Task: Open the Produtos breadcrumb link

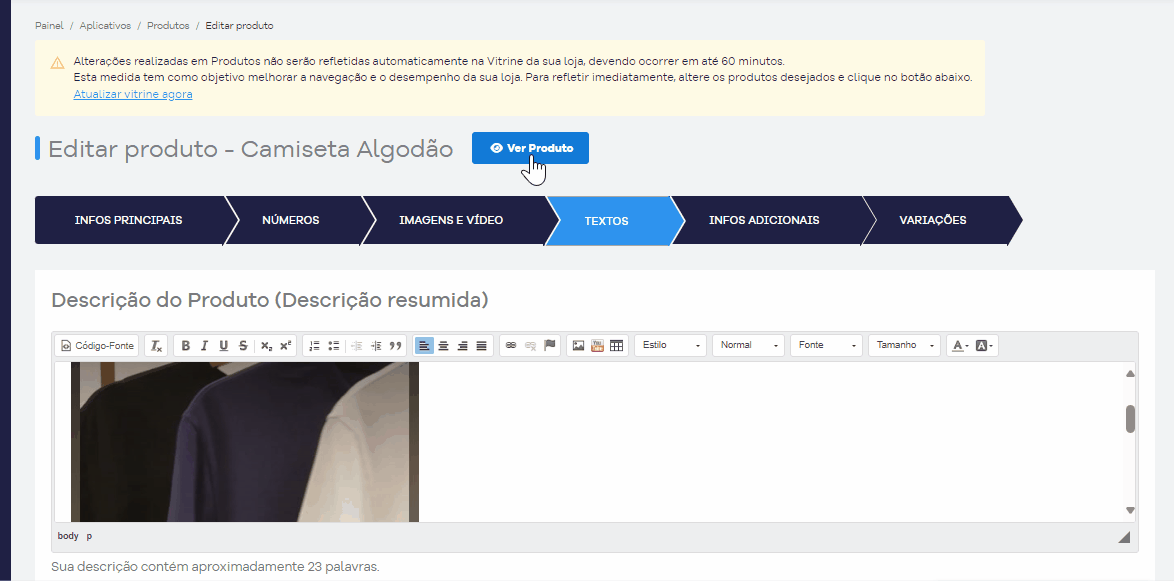Action: tap(168, 25)
